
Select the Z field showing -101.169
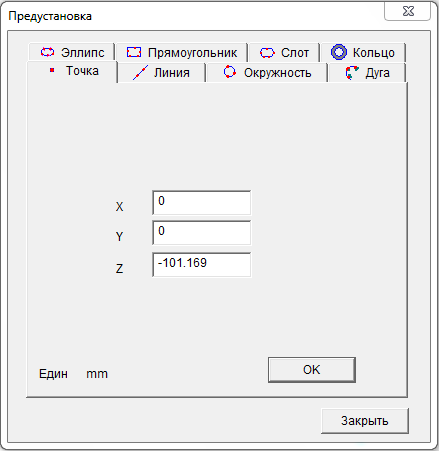click(x=201, y=265)
